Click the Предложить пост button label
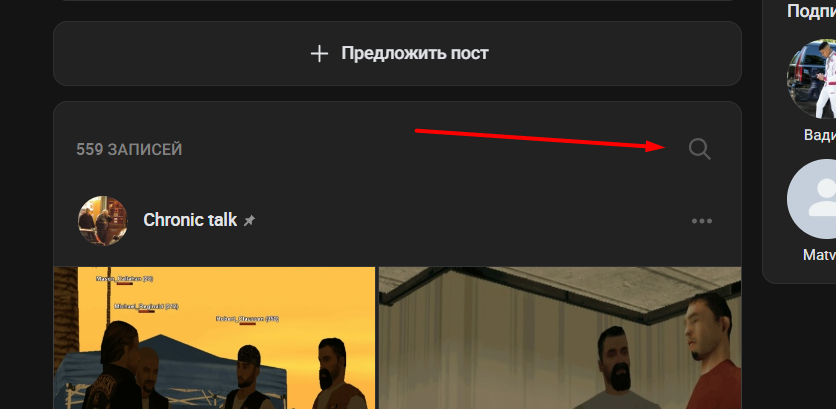Image resolution: width=836 pixels, height=409 pixels. (x=415, y=53)
